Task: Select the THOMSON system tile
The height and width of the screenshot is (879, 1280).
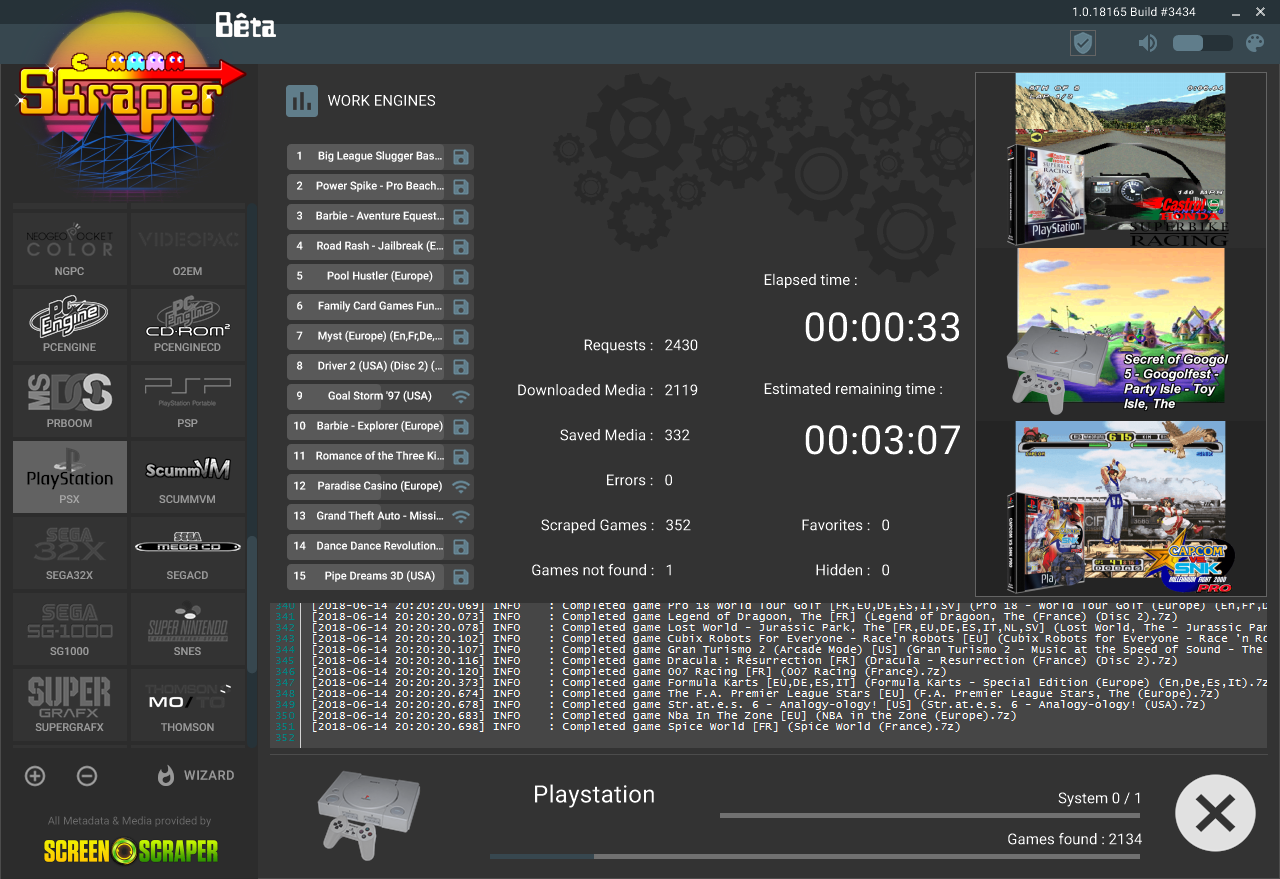Action: [188, 705]
